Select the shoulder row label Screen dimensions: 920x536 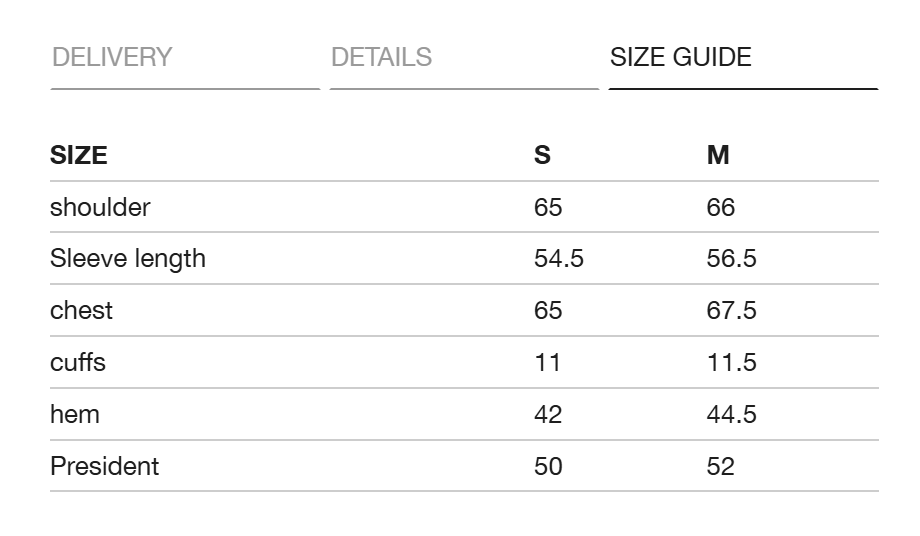click(x=100, y=207)
